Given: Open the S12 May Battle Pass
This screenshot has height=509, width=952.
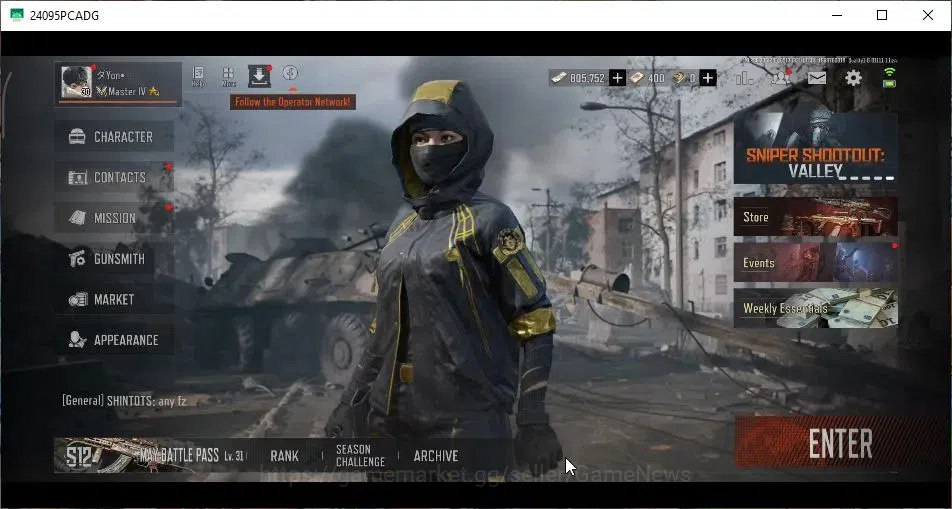Looking at the screenshot, I should [x=151, y=455].
